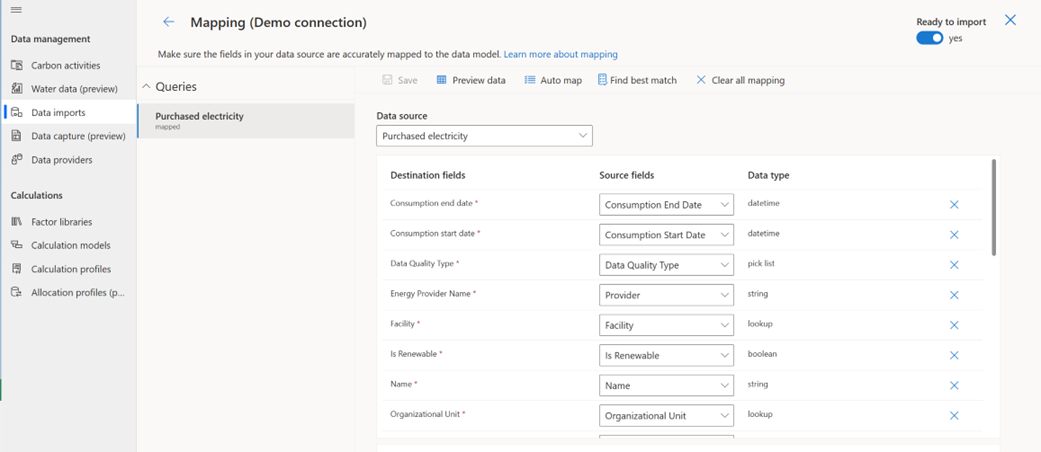Click the mapping table vertical scrollbar
The width and height of the screenshot is (1041, 452).
click(x=993, y=208)
